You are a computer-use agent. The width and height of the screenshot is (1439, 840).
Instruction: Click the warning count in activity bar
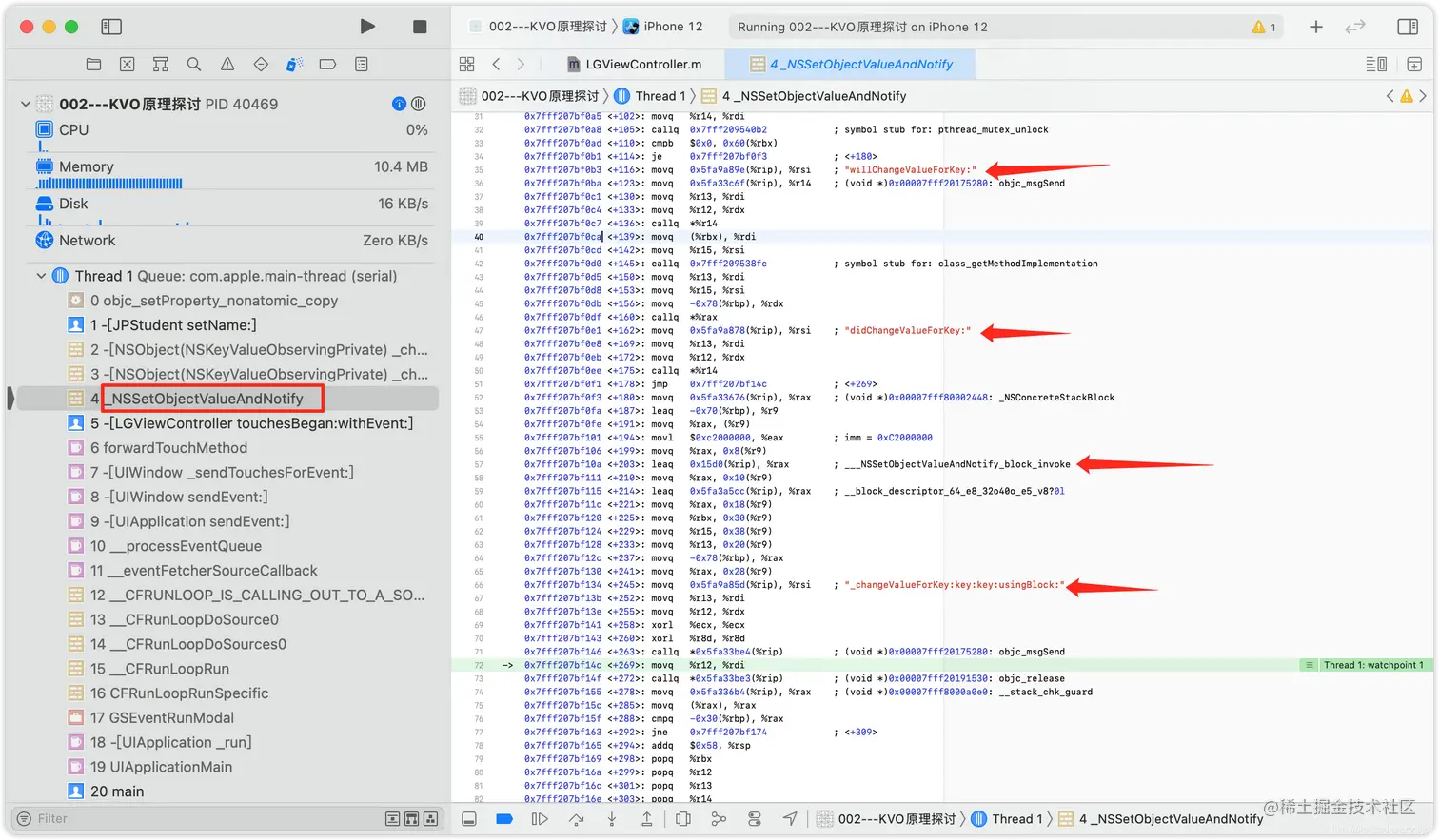coord(1264,27)
